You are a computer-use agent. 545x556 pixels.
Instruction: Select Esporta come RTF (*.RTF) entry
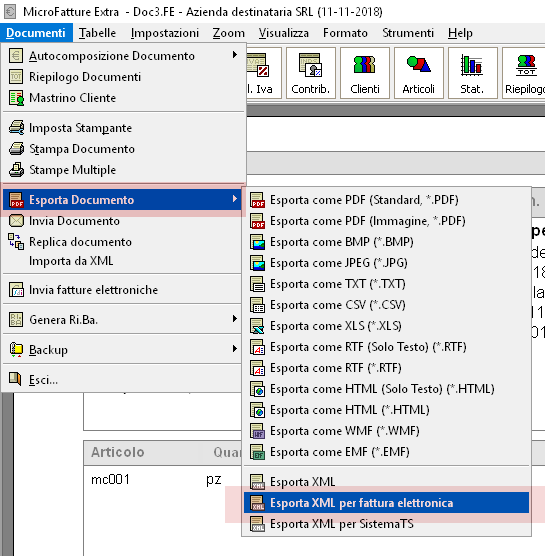click(x=386, y=368)
